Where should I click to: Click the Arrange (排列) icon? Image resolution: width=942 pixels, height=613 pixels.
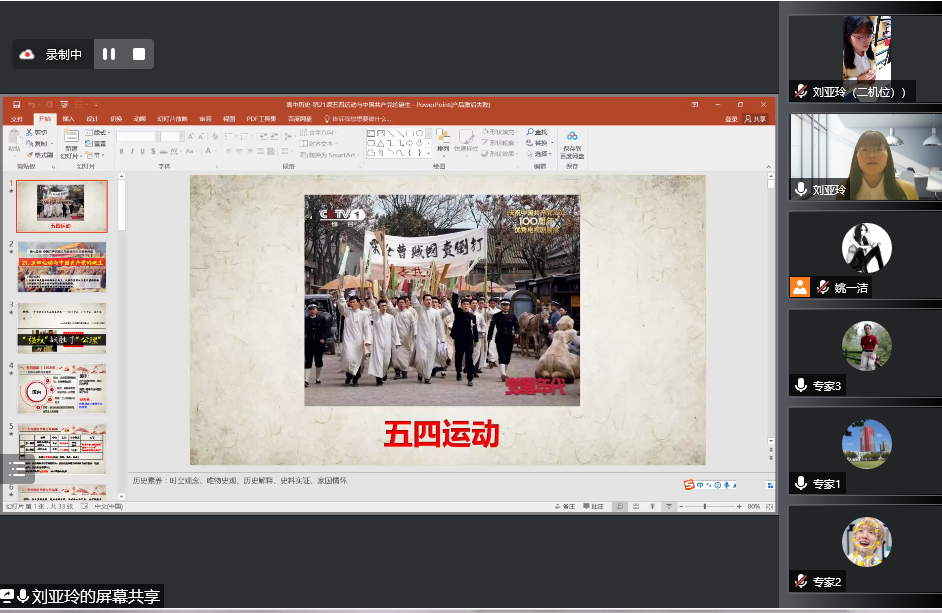pos(443,136)
